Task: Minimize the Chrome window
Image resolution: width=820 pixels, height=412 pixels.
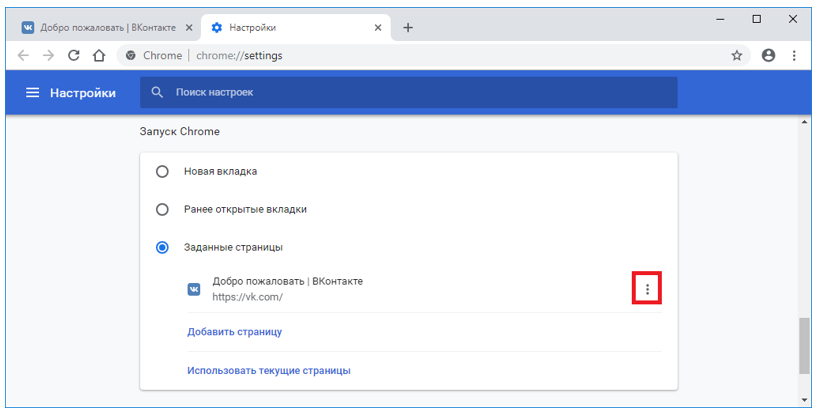Action: tap(721, 19)
